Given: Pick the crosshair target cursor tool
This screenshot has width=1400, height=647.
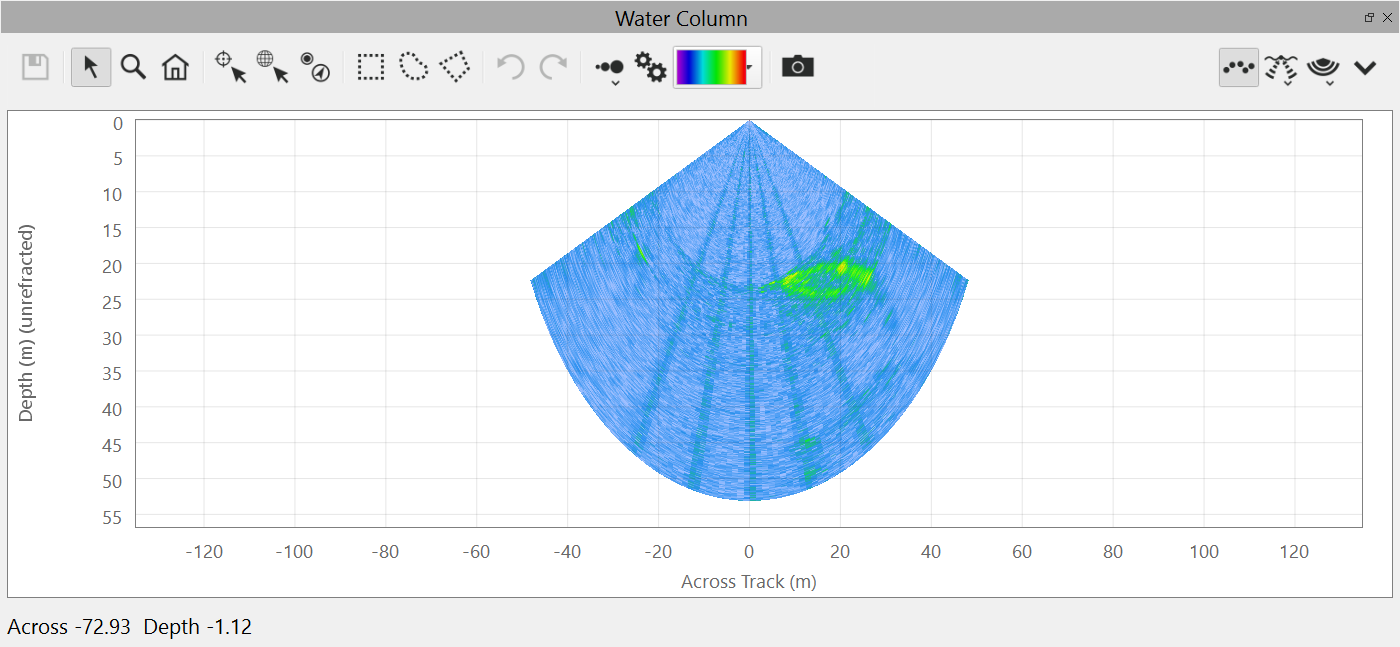Looking at the screenshot, I should [x=230, y=67].
